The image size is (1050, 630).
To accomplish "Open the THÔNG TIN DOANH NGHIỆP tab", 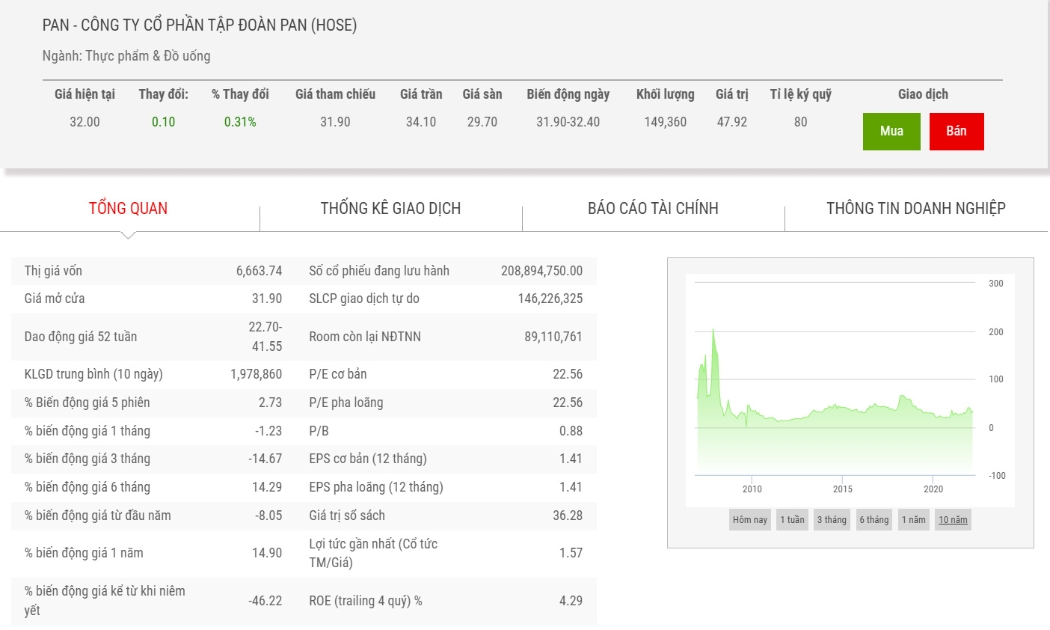I will (x=915, y=208).
